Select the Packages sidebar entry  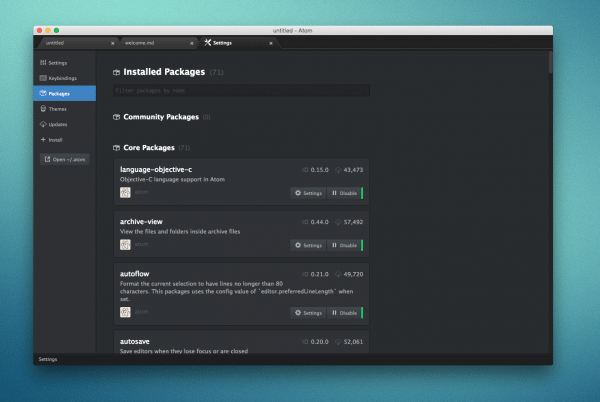click(59, 93)
